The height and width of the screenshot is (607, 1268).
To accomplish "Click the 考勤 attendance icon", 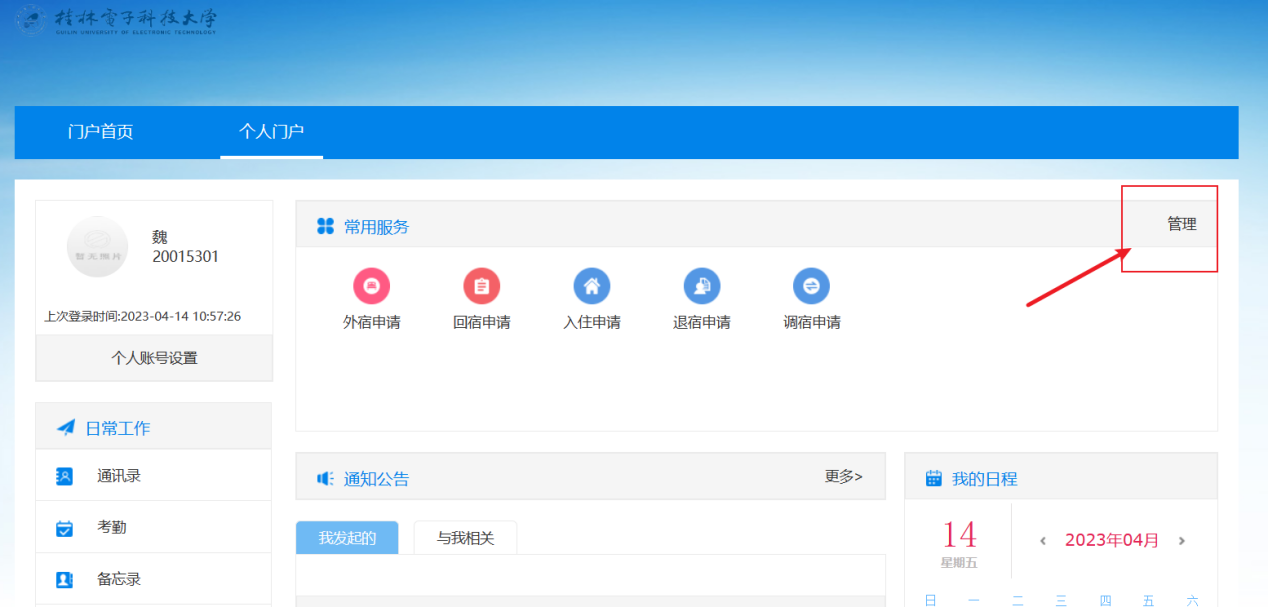I will [65, 528].
